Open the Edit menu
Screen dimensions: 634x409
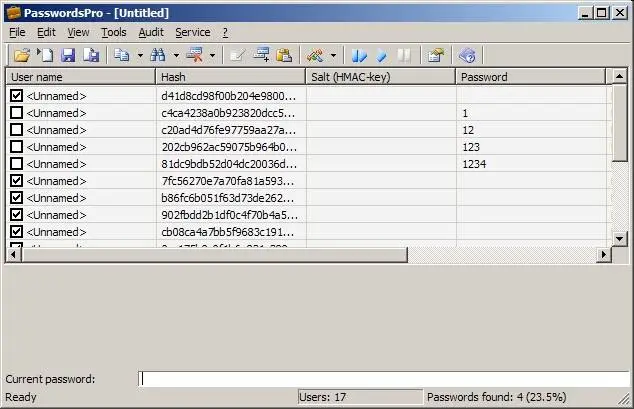coord(46,32)
